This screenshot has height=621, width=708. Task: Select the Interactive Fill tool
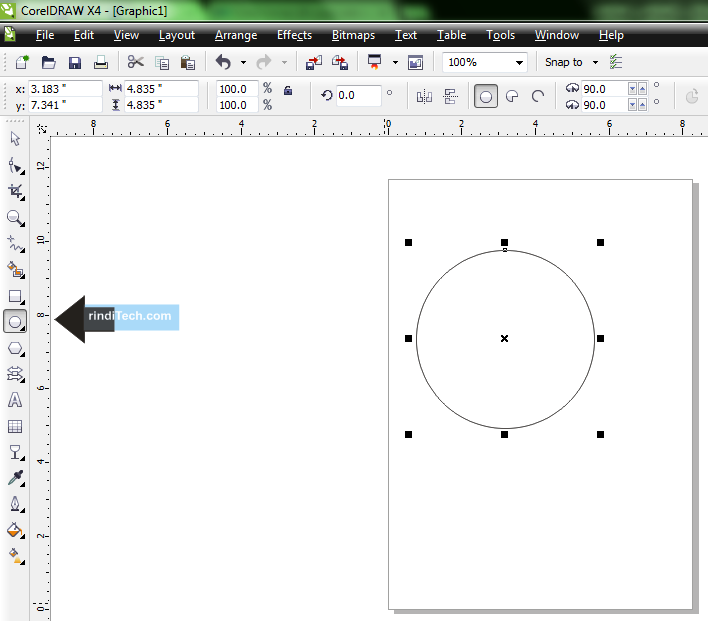coord(16,556)
